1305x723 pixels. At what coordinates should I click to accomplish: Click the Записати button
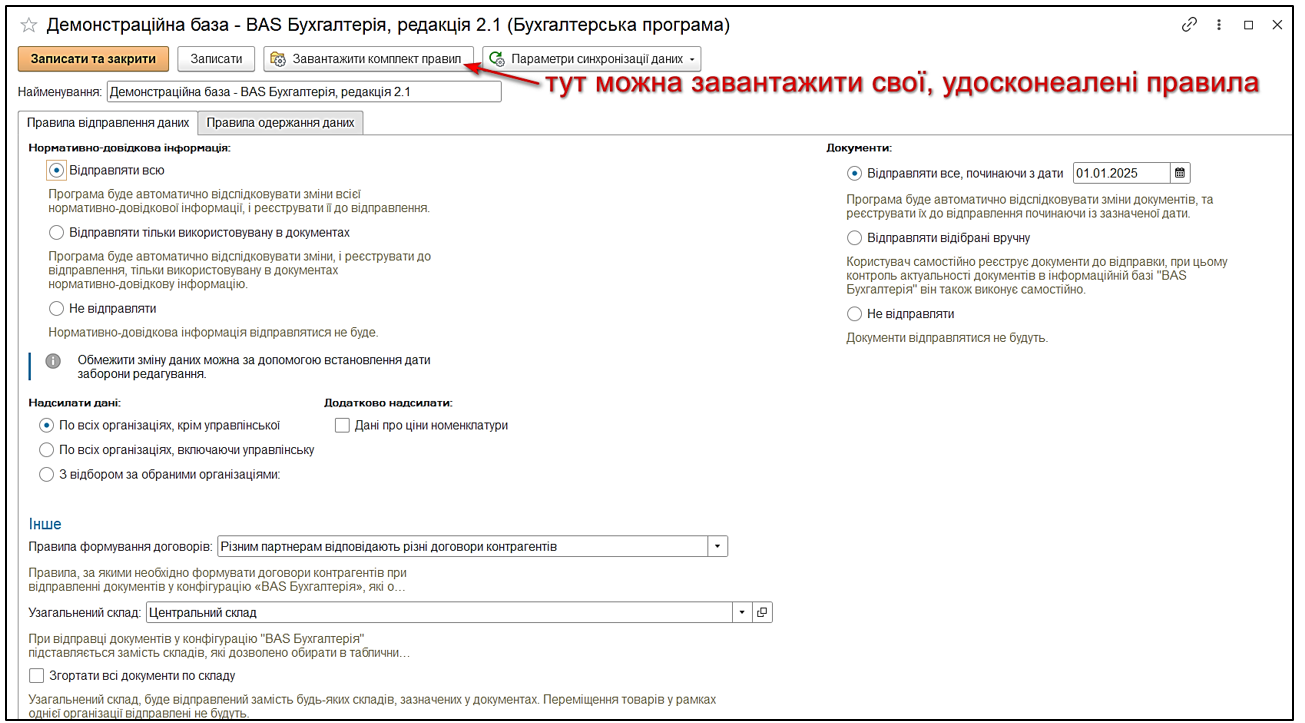217,59
